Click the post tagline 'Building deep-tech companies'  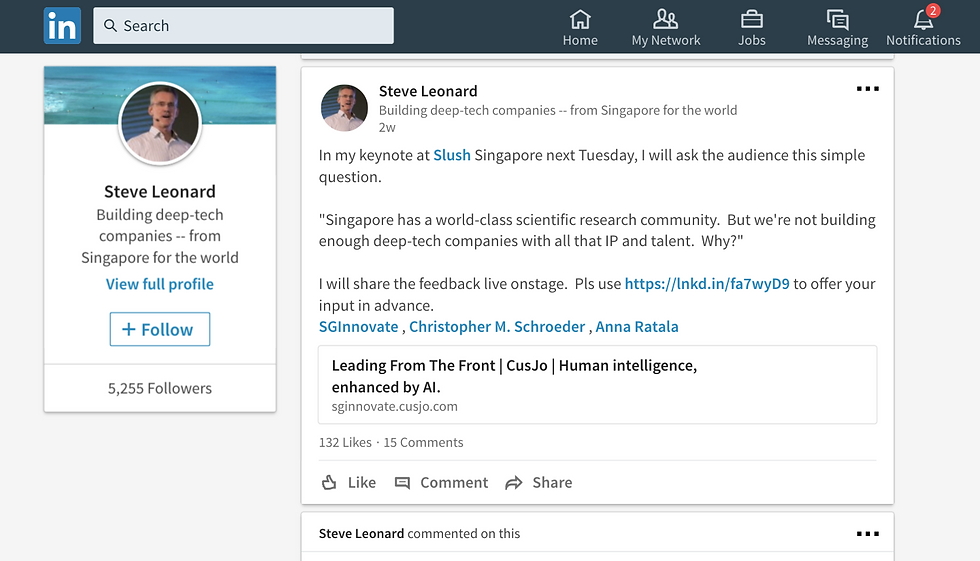click(x=558, y=110)
